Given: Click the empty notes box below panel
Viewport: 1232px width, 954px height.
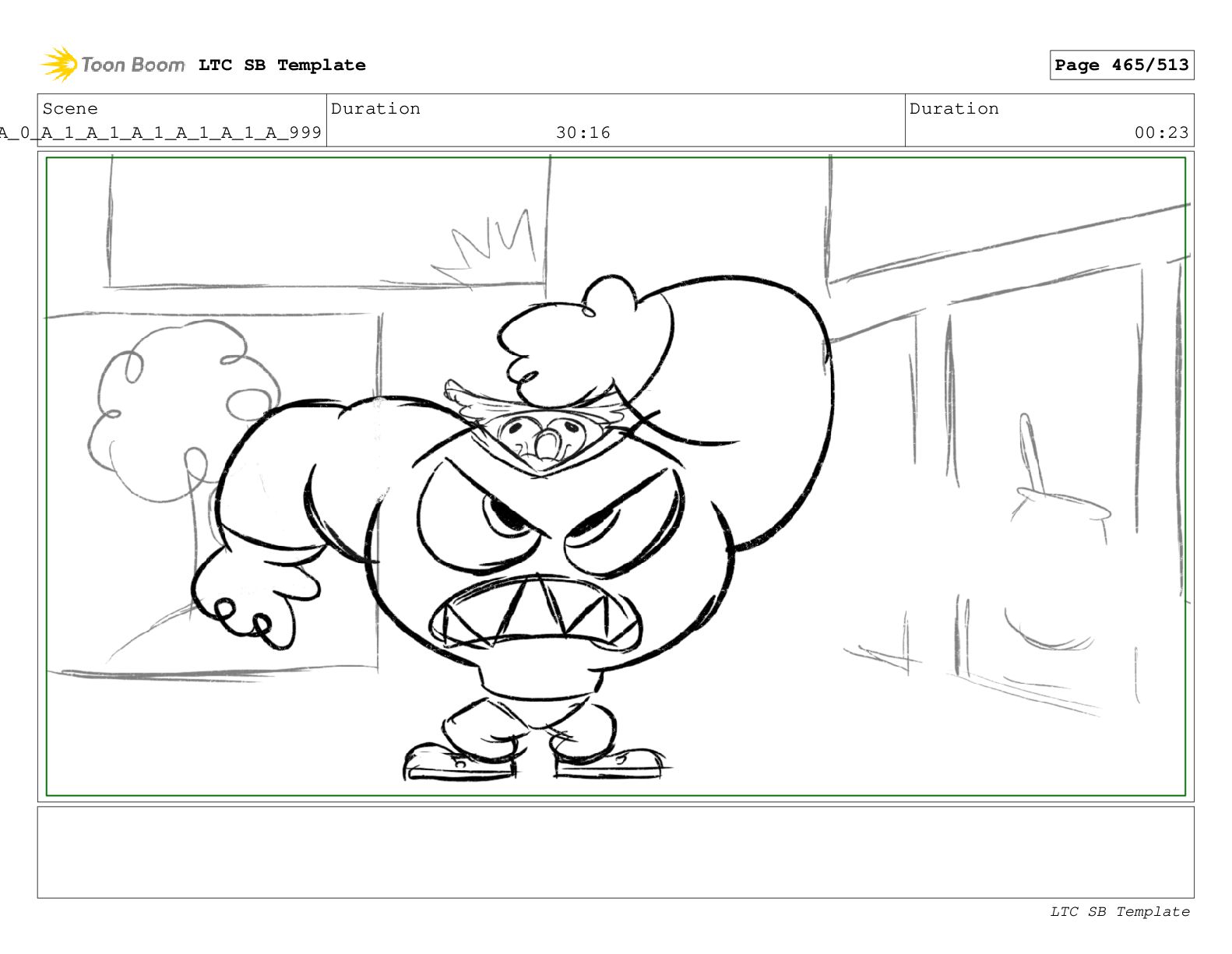Looking at the screenshot, I should 615,852.
